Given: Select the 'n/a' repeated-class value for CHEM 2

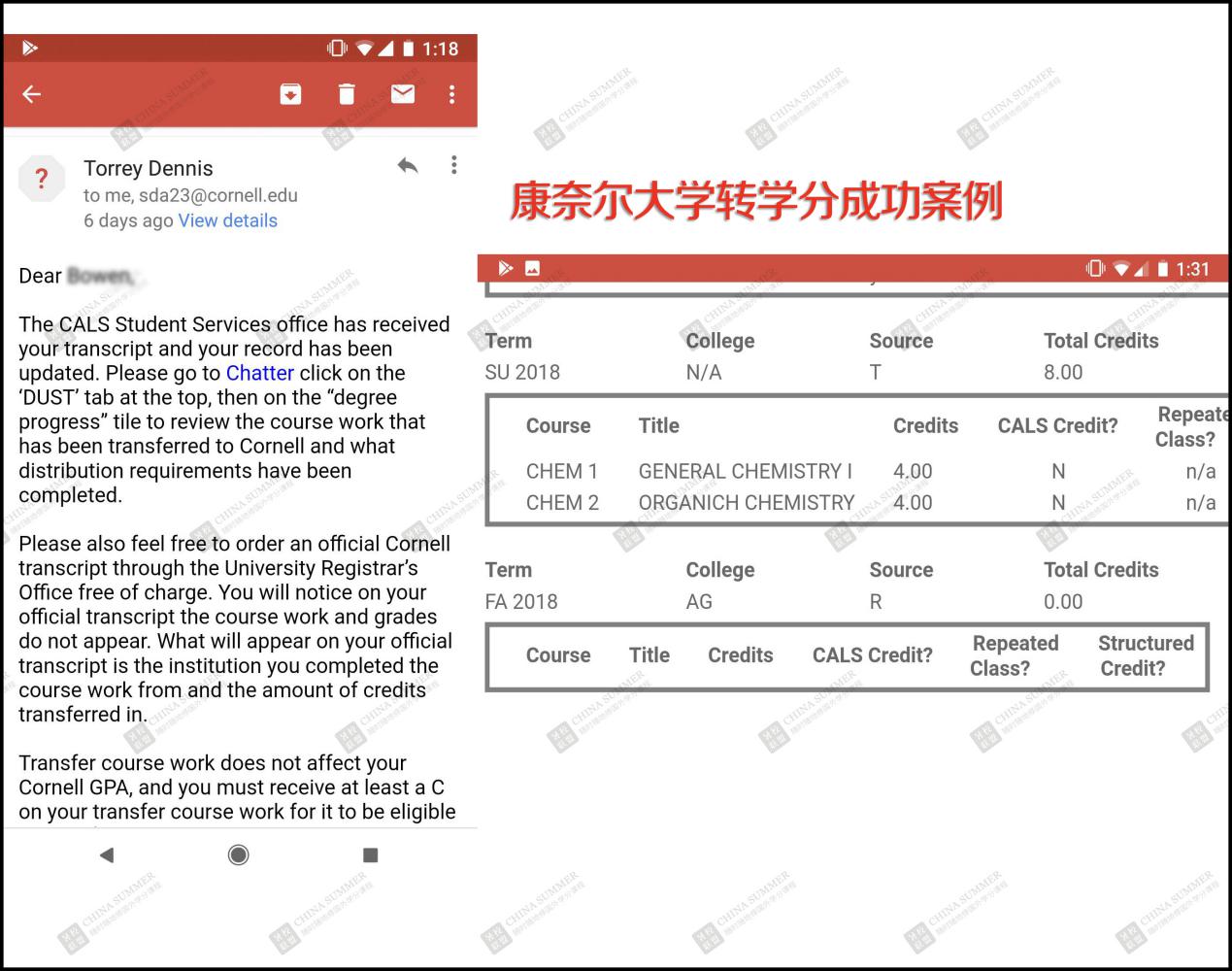Looking at the screenshot, I should coord(1201,502).
